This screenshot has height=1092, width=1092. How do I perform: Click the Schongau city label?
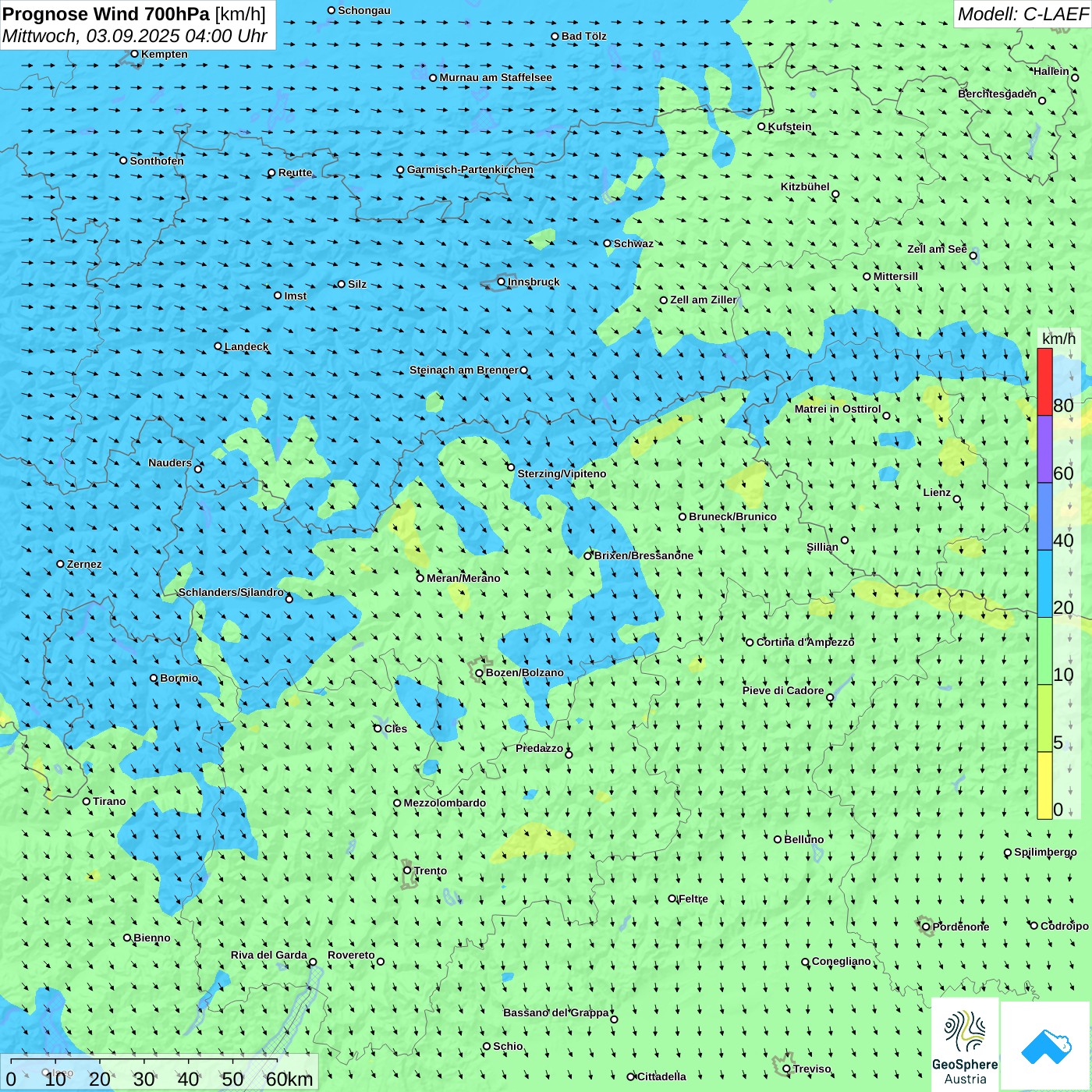point(363,10)
